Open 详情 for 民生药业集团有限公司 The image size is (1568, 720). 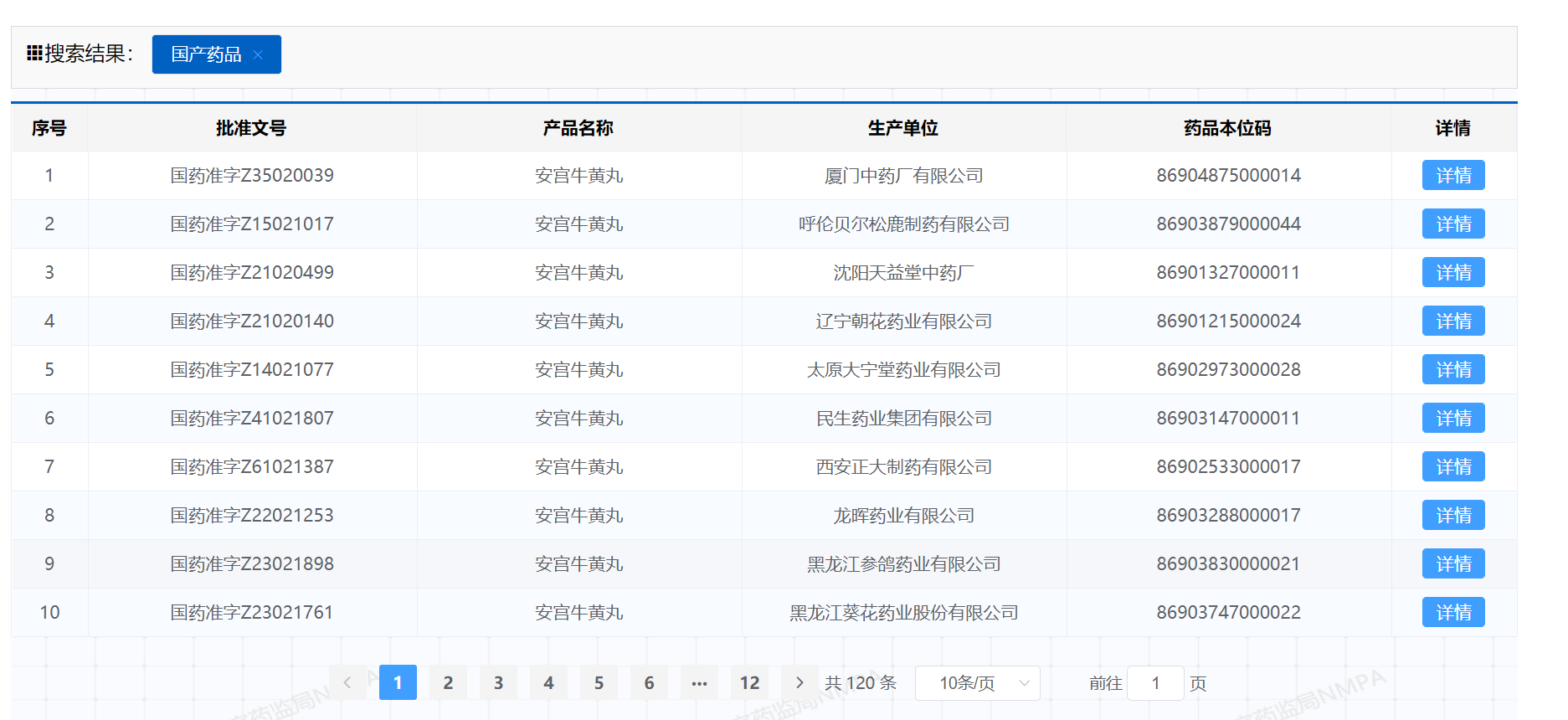tap(1453, 418)
